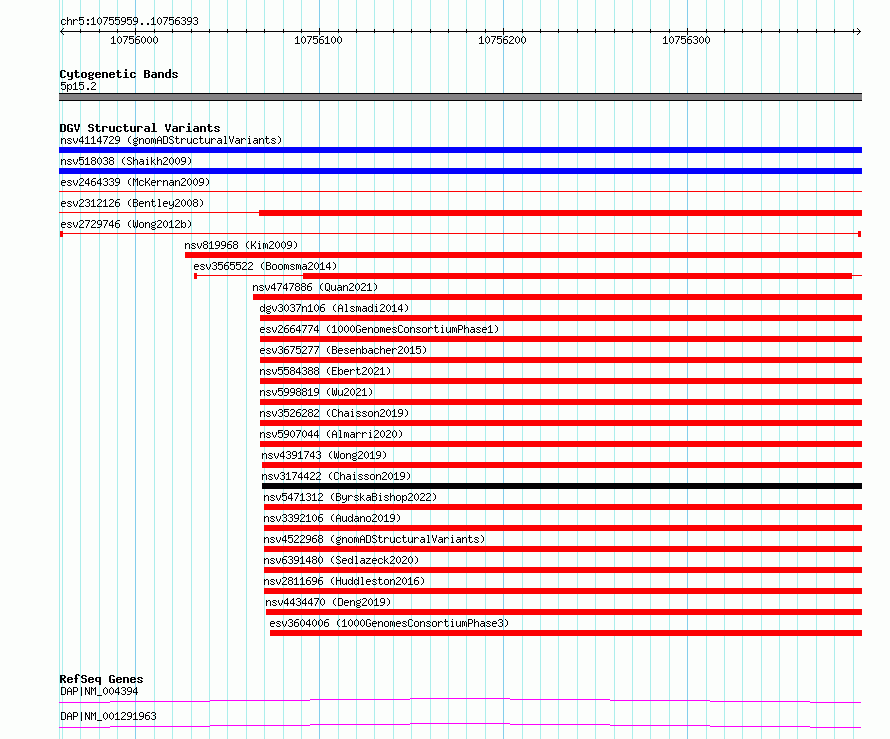The width and height of the screenshot is (890, 739).
Task: Click gene label DAP|NM_001291963
Action: (108, 716)
